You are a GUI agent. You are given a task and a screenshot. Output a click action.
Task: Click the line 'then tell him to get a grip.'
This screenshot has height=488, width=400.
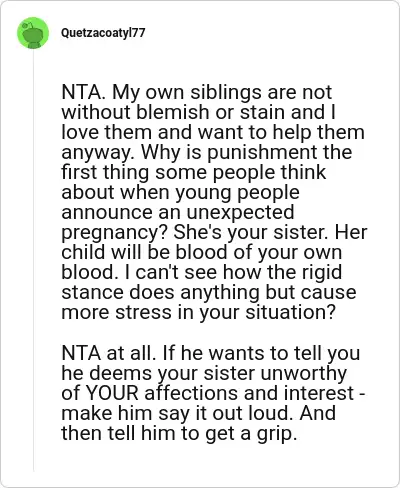[179, 433]
